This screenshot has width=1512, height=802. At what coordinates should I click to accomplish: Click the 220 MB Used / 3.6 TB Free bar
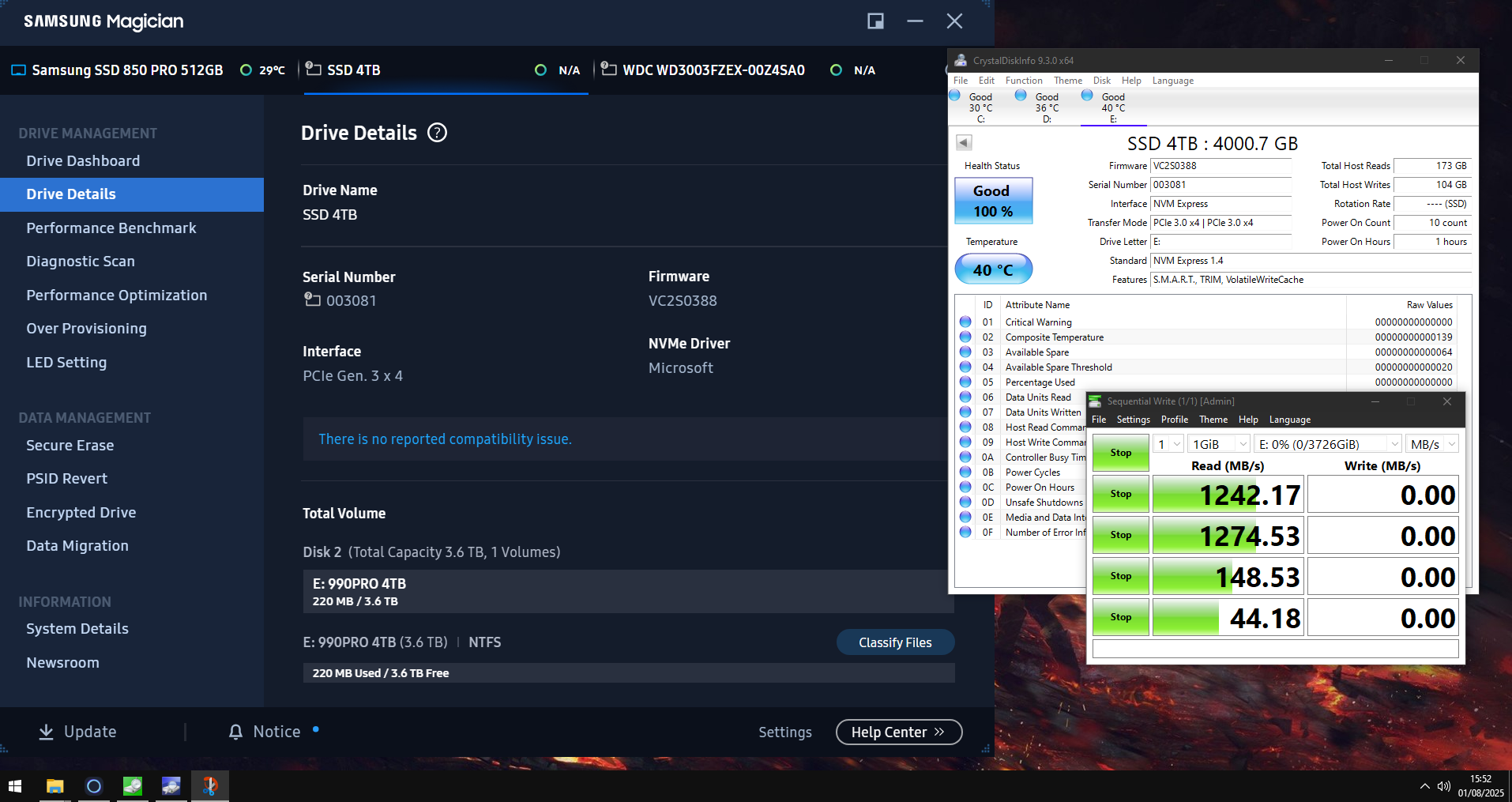(x=628, y=673)
